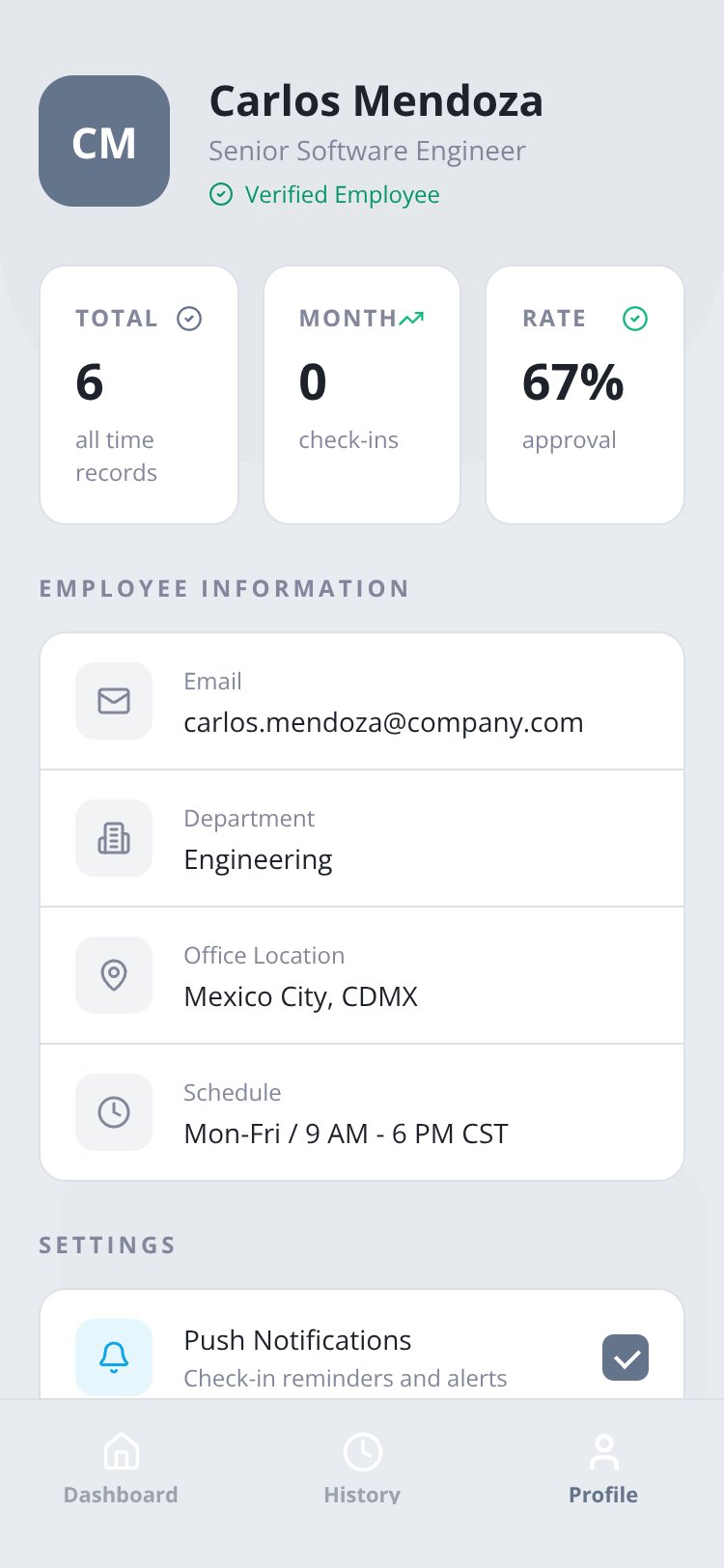The width and height of the screenshot is (724, 1568).
Task: Click the envelope icon next to Email
Action: click(x=114, y=701)
